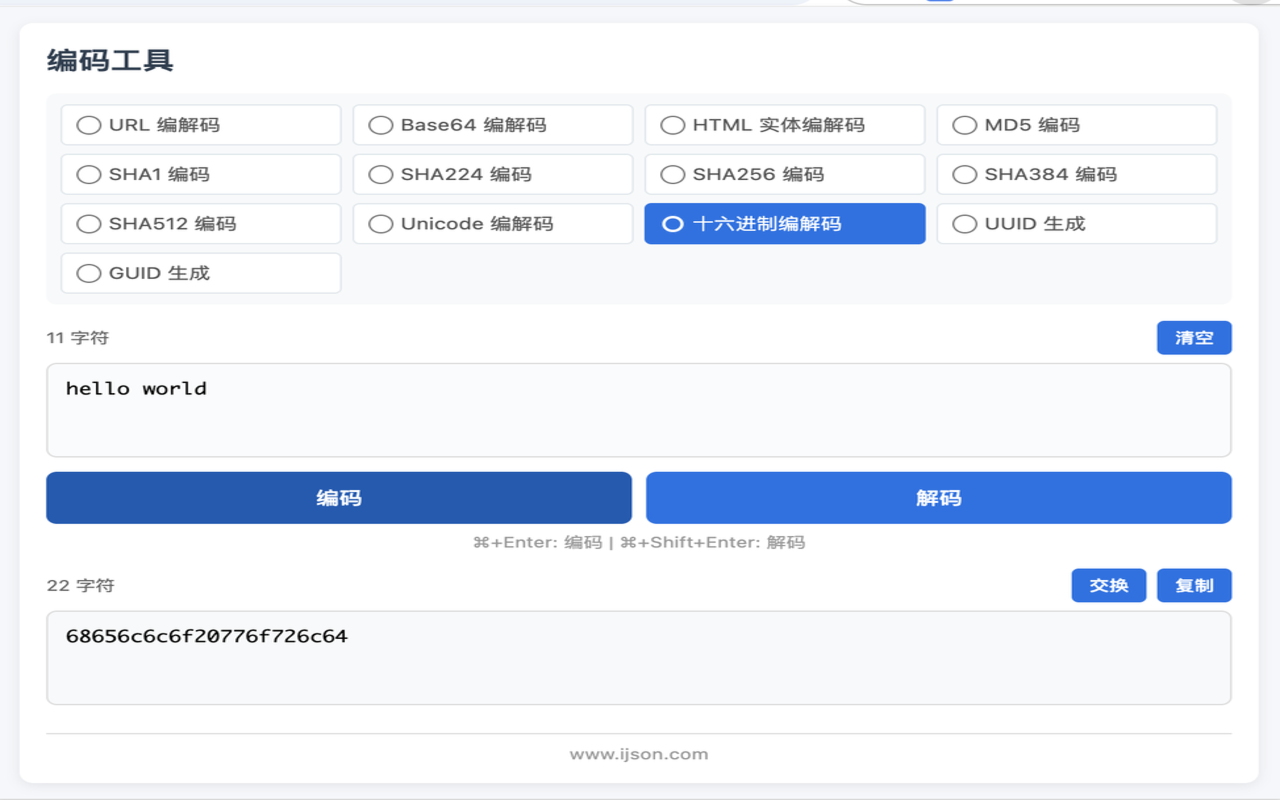Click the 编码工具 page heading
Screen dimensions: 1280x800
click(x=110, y=60)
